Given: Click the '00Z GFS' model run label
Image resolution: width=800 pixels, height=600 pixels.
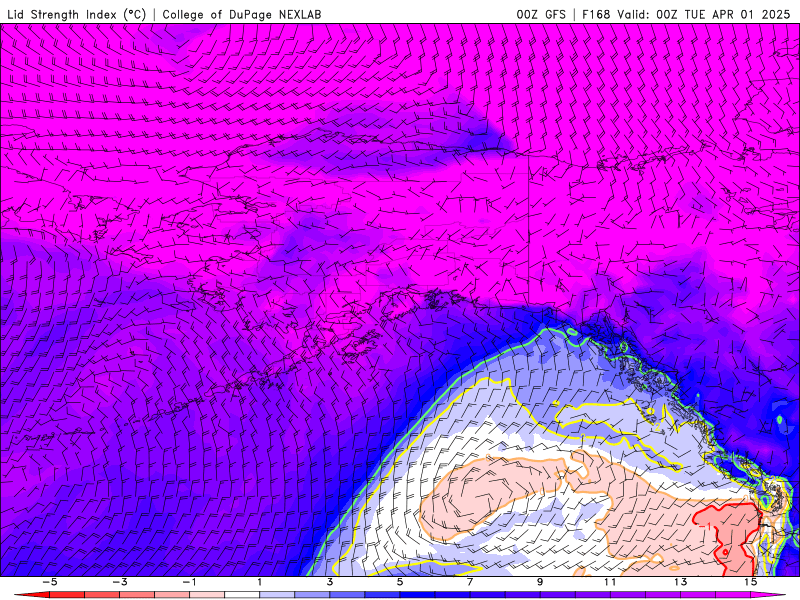Looking at the screenshot, I should pyautogui.click(x=541, y=14).
